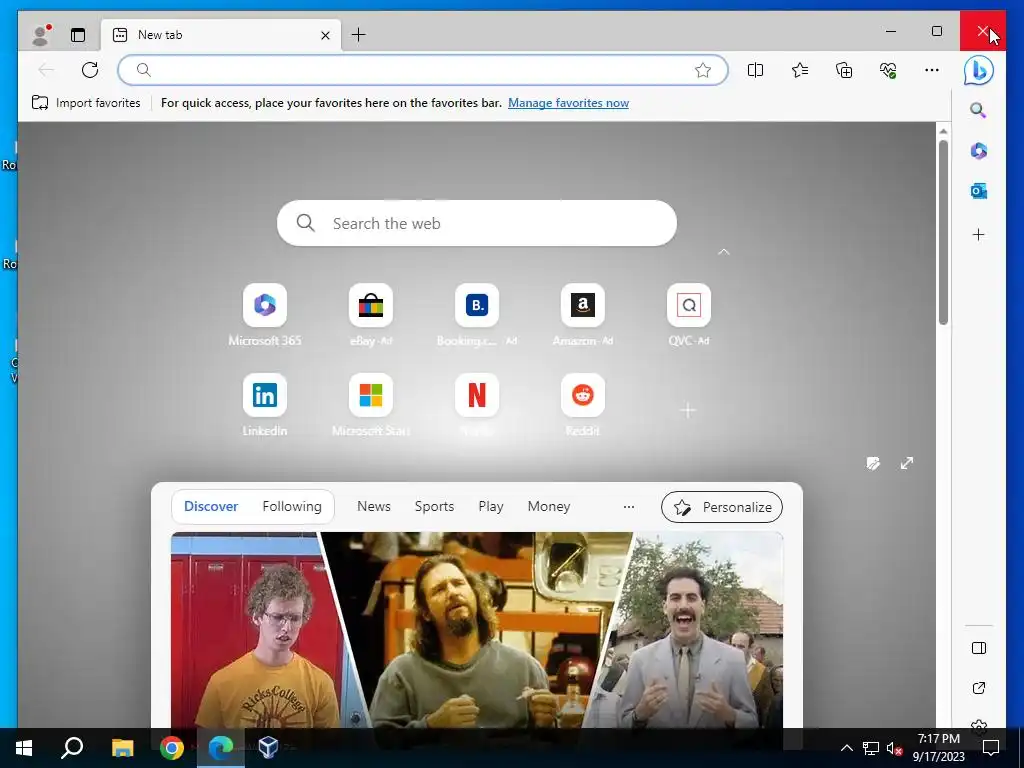Add this page to favorites star
Screen dimensions: 1024x768
coord(703,70)
